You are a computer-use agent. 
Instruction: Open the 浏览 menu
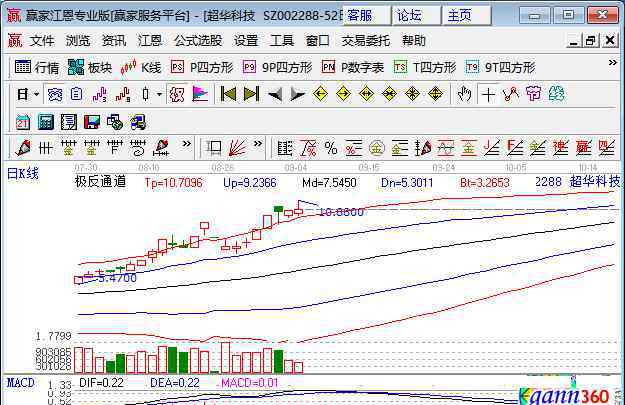[x=78, y=41]
